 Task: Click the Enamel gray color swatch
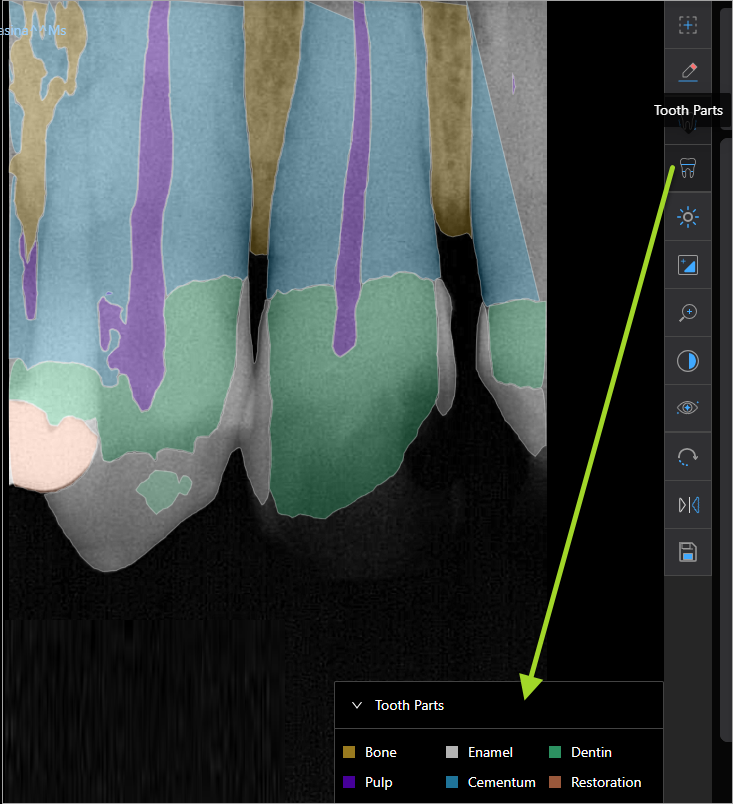click(x=451, y=752)
